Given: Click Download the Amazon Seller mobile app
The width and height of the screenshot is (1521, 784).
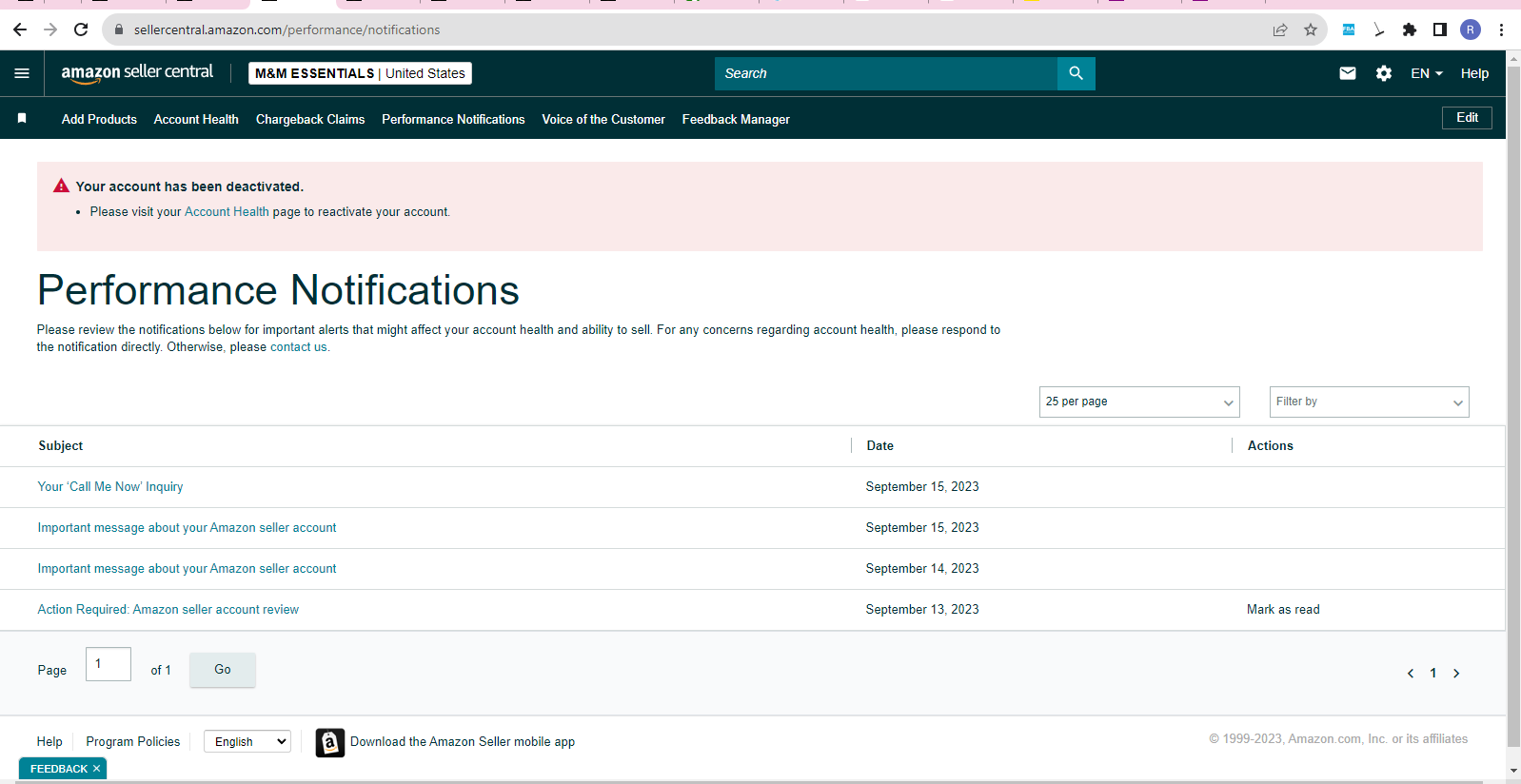Looking at the screenshot, I should 463,741.
